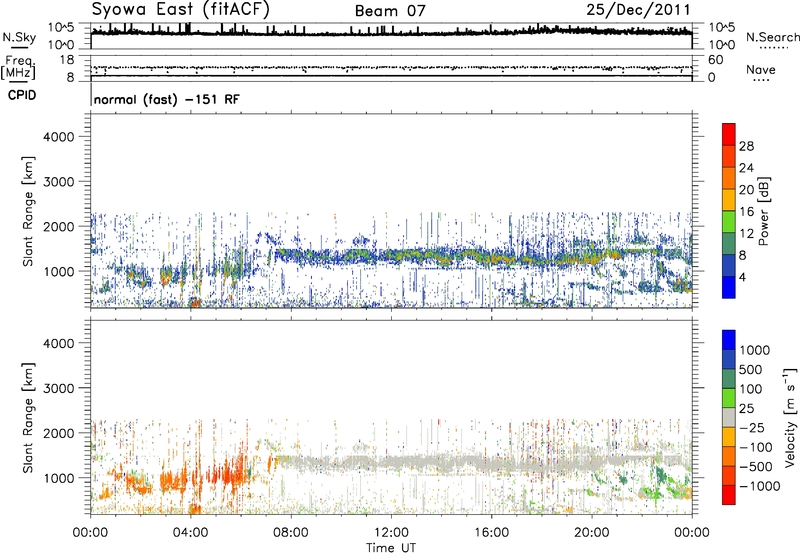Image resolution: width=800 pixels, height=554 pixels.
Task: Pick the blue top segment of the velocity colorbar
Action: (x=729, y=340)
